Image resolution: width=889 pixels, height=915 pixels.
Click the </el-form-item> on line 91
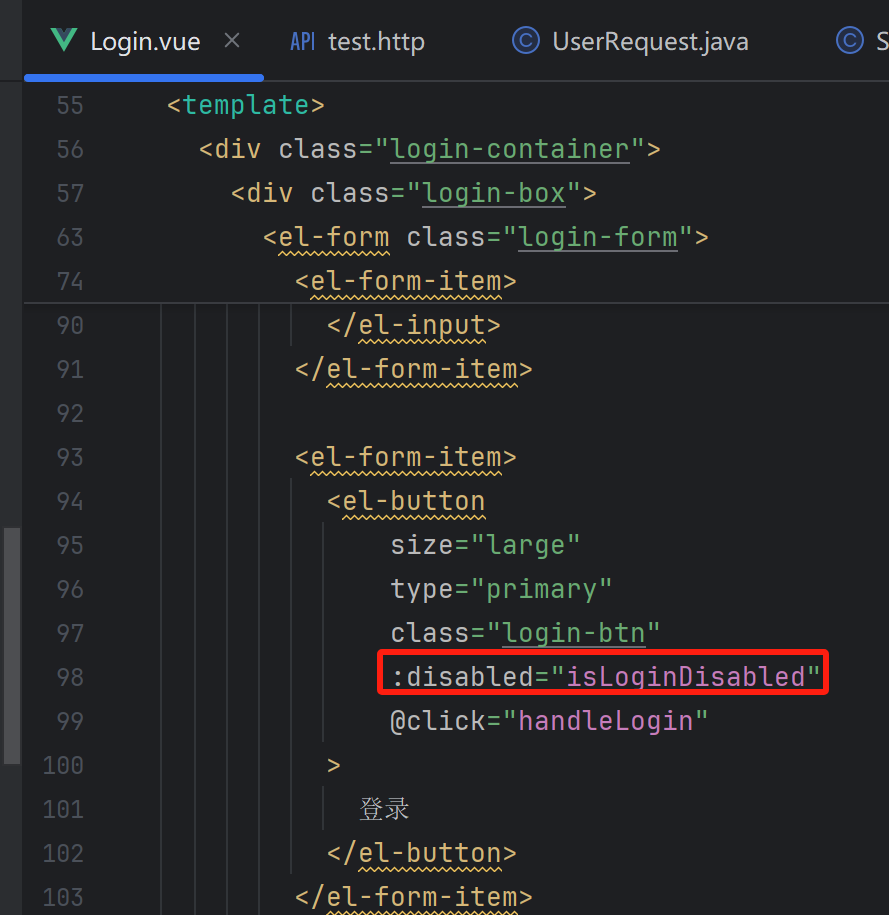click(x=413, y=370)
